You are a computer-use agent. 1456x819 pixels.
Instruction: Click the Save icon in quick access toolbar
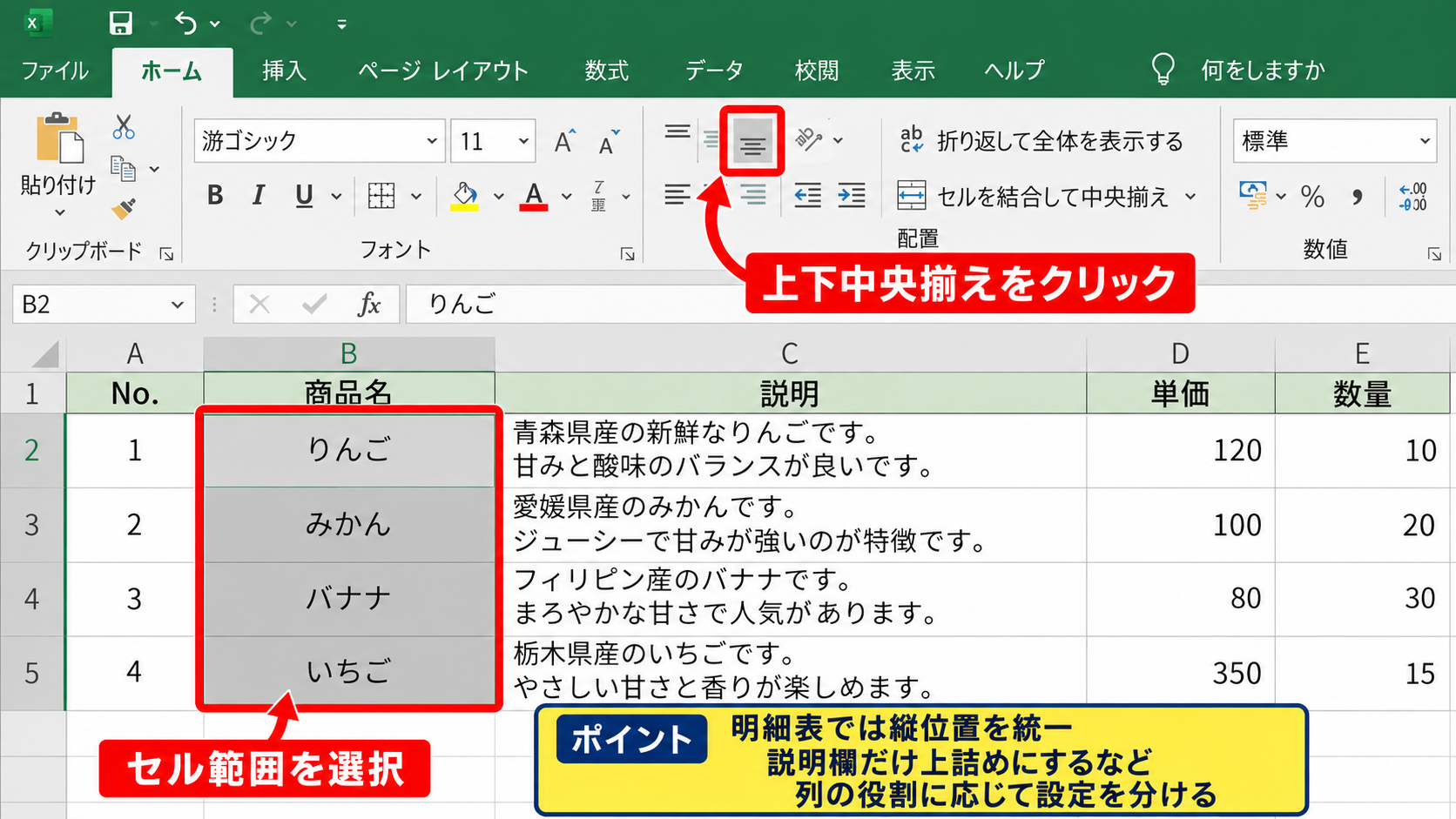click(x=120, y=23)
